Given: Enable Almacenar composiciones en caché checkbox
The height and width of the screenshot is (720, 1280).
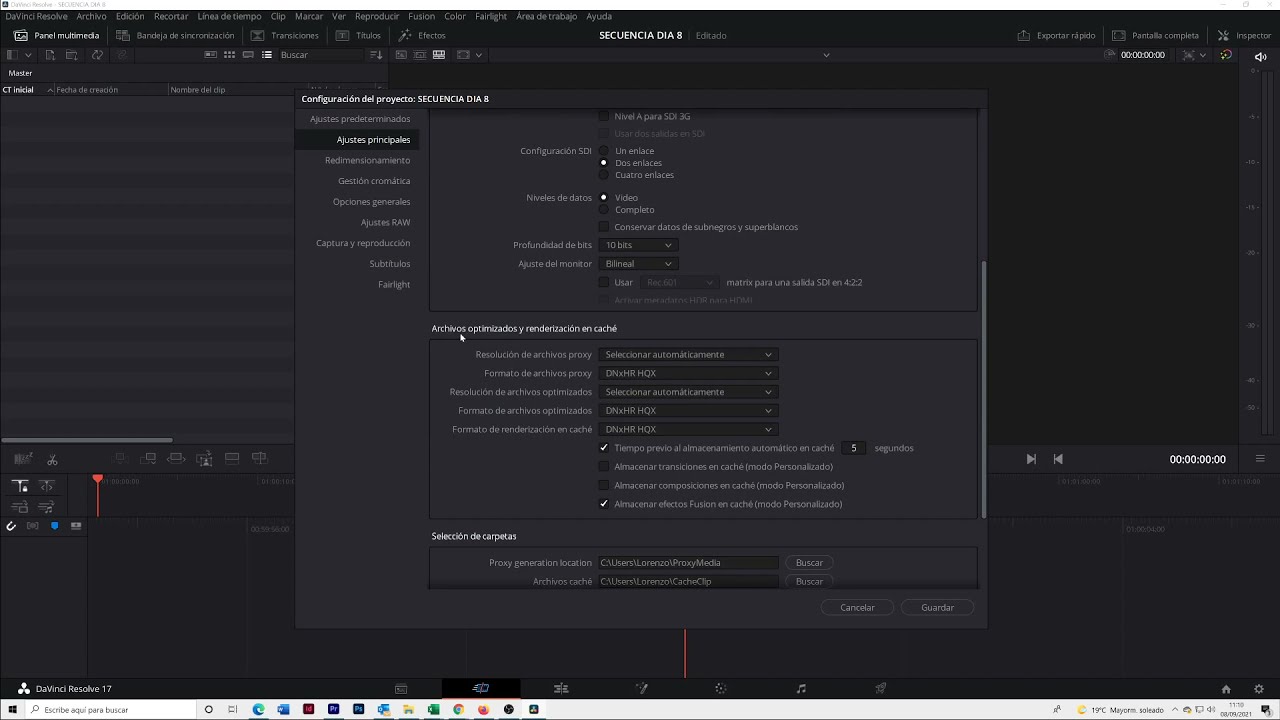Looking at the screenshot, I should pos(604,485).
